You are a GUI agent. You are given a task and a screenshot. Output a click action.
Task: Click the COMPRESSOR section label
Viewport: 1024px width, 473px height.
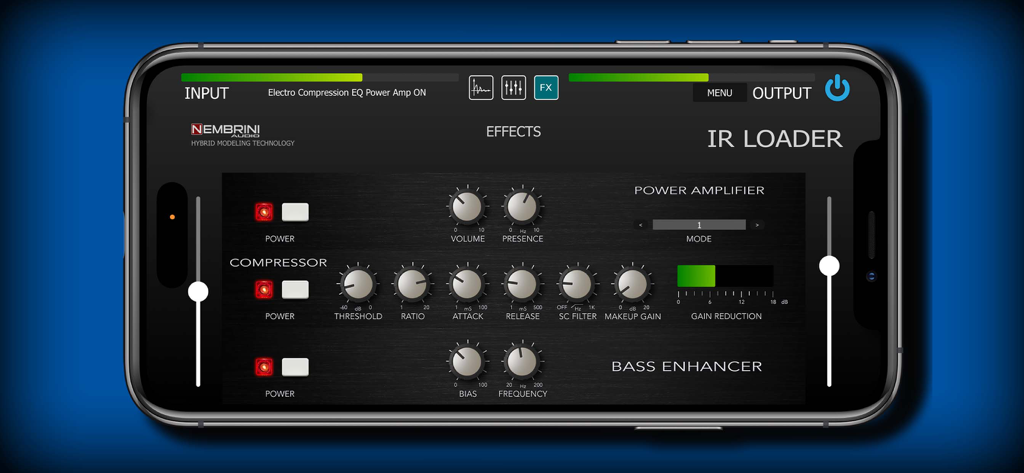(278, 263)
